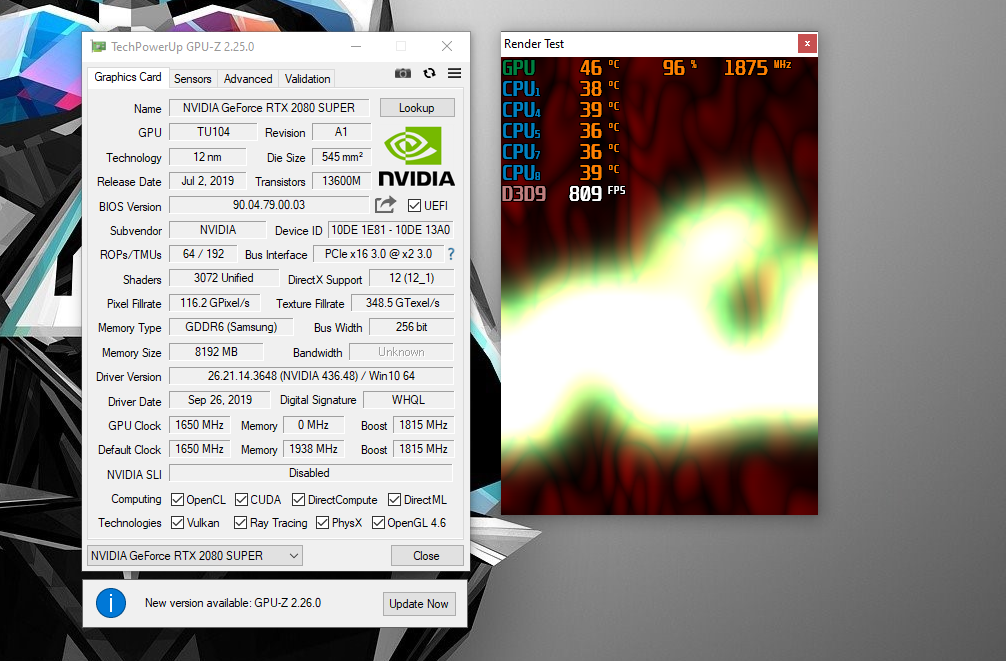The image size is (1006, 661).
Task: Click the Texture Fillrate value 348.5 GTexel/s
Action: (x=403, y=303)
